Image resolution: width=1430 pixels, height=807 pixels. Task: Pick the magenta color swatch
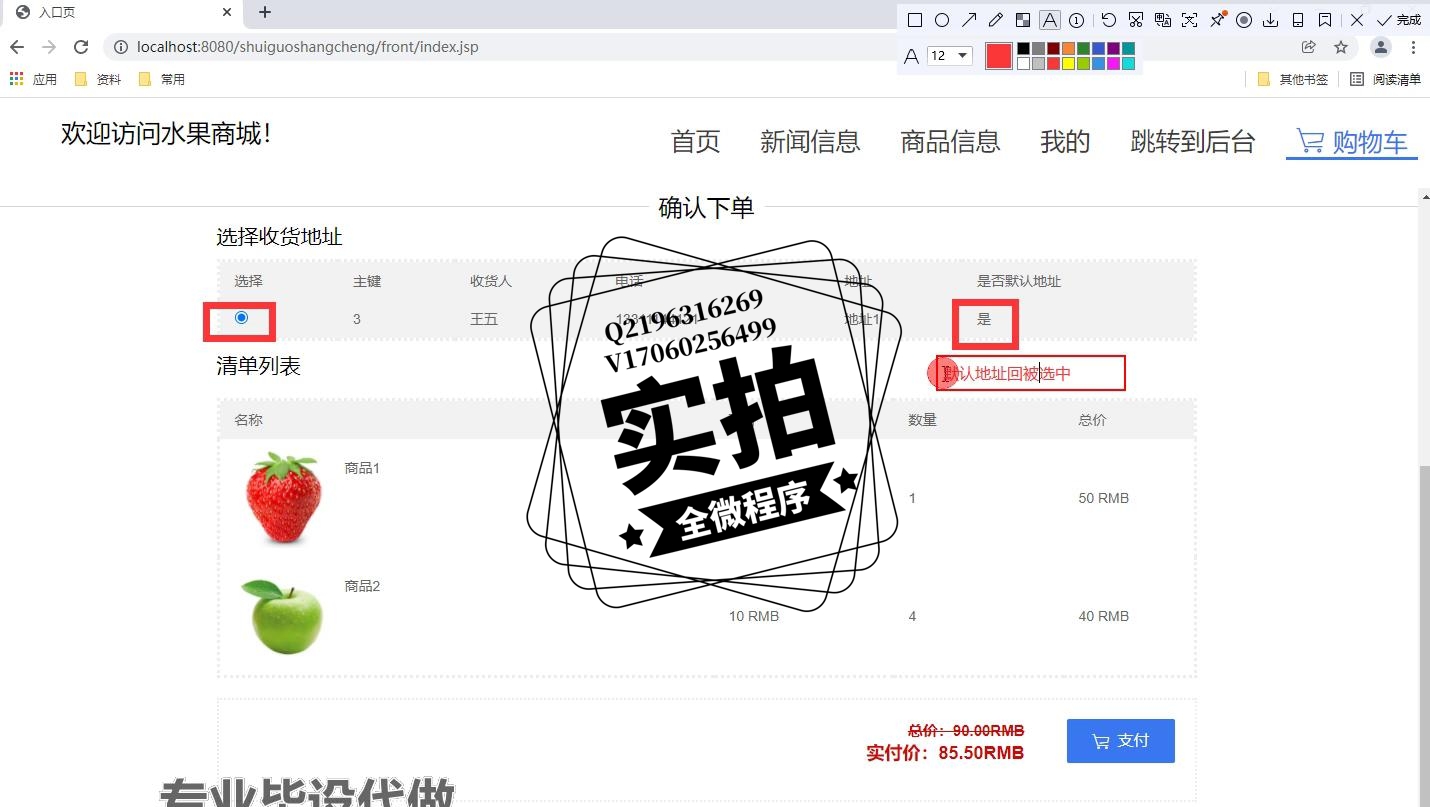(x=1113, y=63)
